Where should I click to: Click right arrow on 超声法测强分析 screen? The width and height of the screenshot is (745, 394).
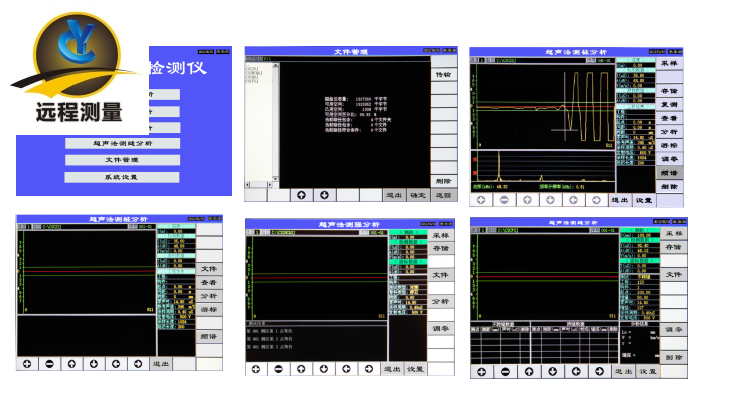coord(369,369)
